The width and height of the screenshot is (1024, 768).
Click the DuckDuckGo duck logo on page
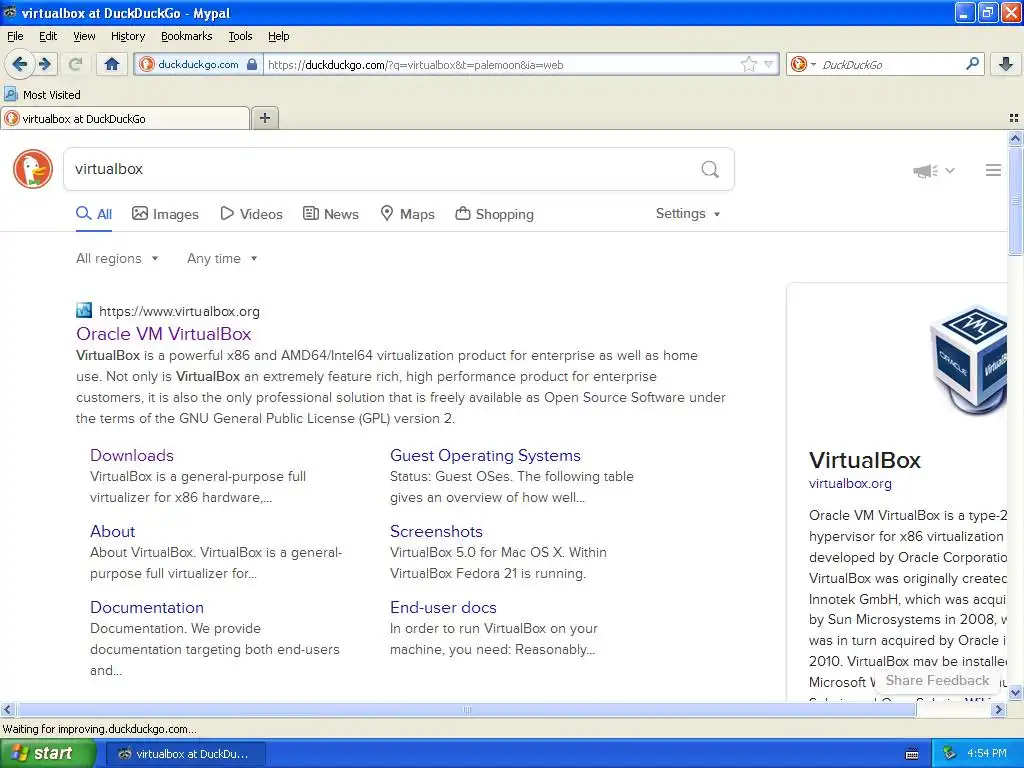[33, 169]
